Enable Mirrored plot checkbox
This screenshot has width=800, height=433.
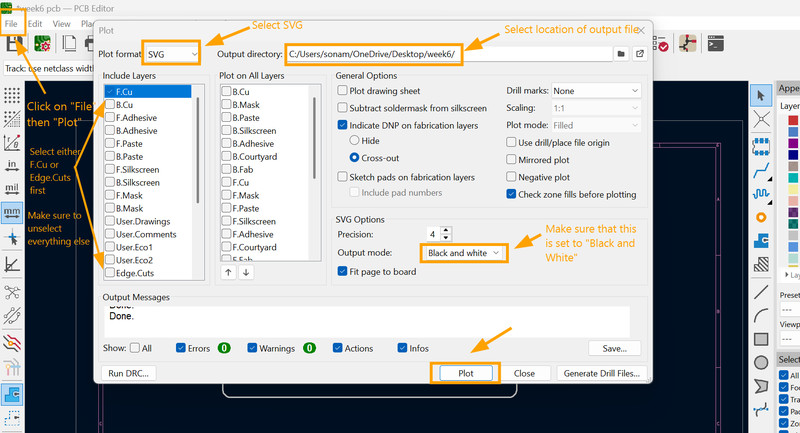point(511,159)
